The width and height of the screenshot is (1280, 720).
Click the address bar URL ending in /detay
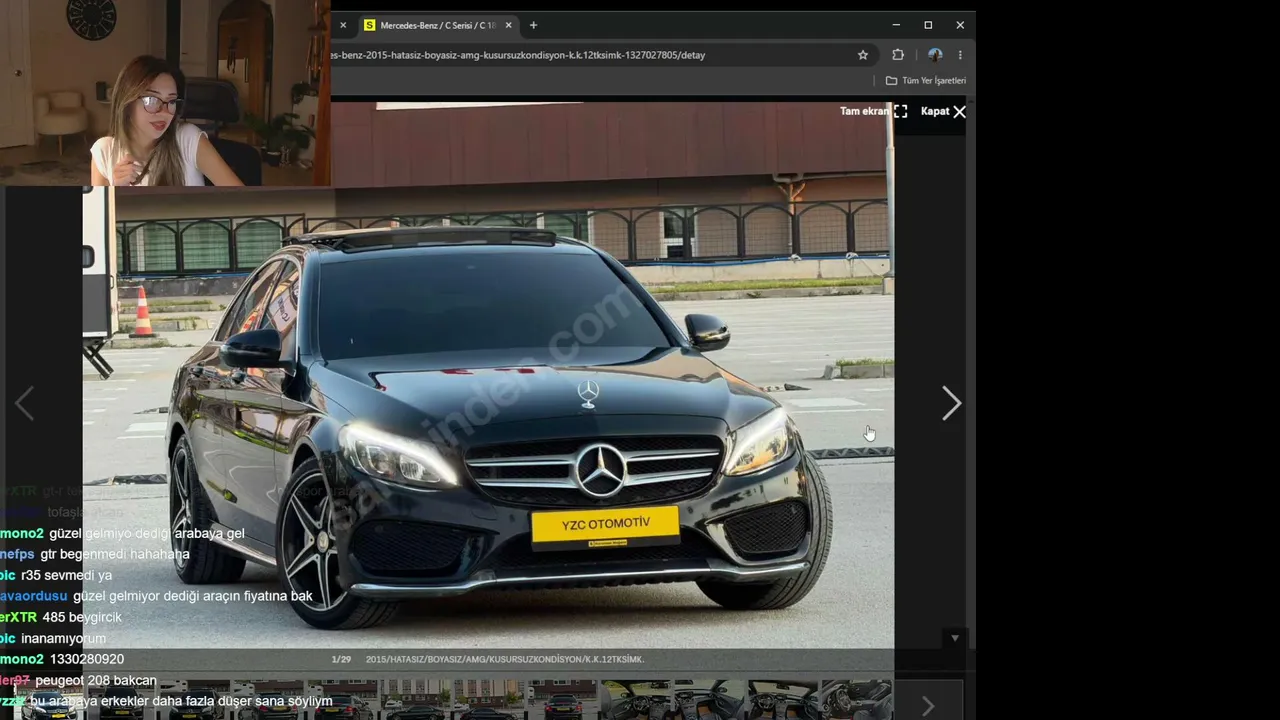click(x=519, y=55)
